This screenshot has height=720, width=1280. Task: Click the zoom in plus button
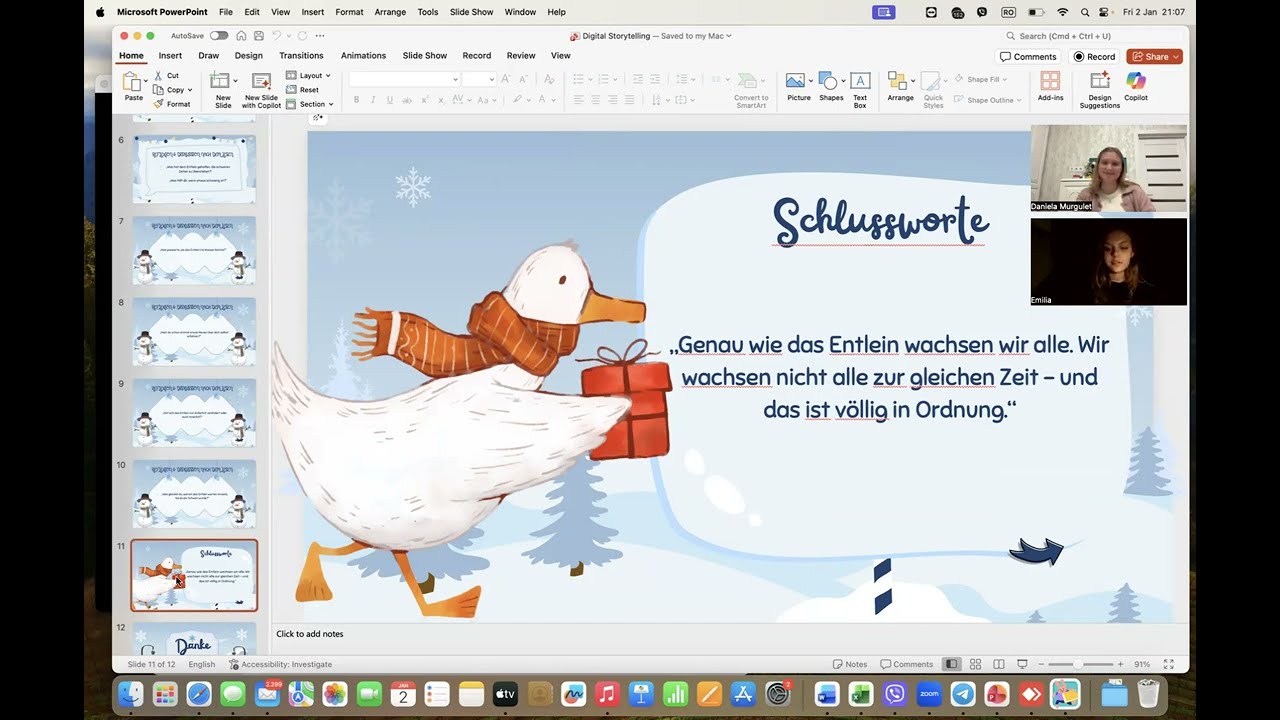click(x=1120, y=664)
